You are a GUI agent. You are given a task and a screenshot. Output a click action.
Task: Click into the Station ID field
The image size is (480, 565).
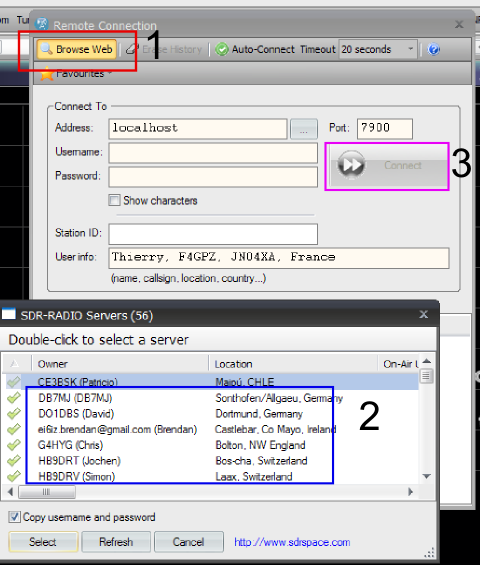[x=213, y=234]
